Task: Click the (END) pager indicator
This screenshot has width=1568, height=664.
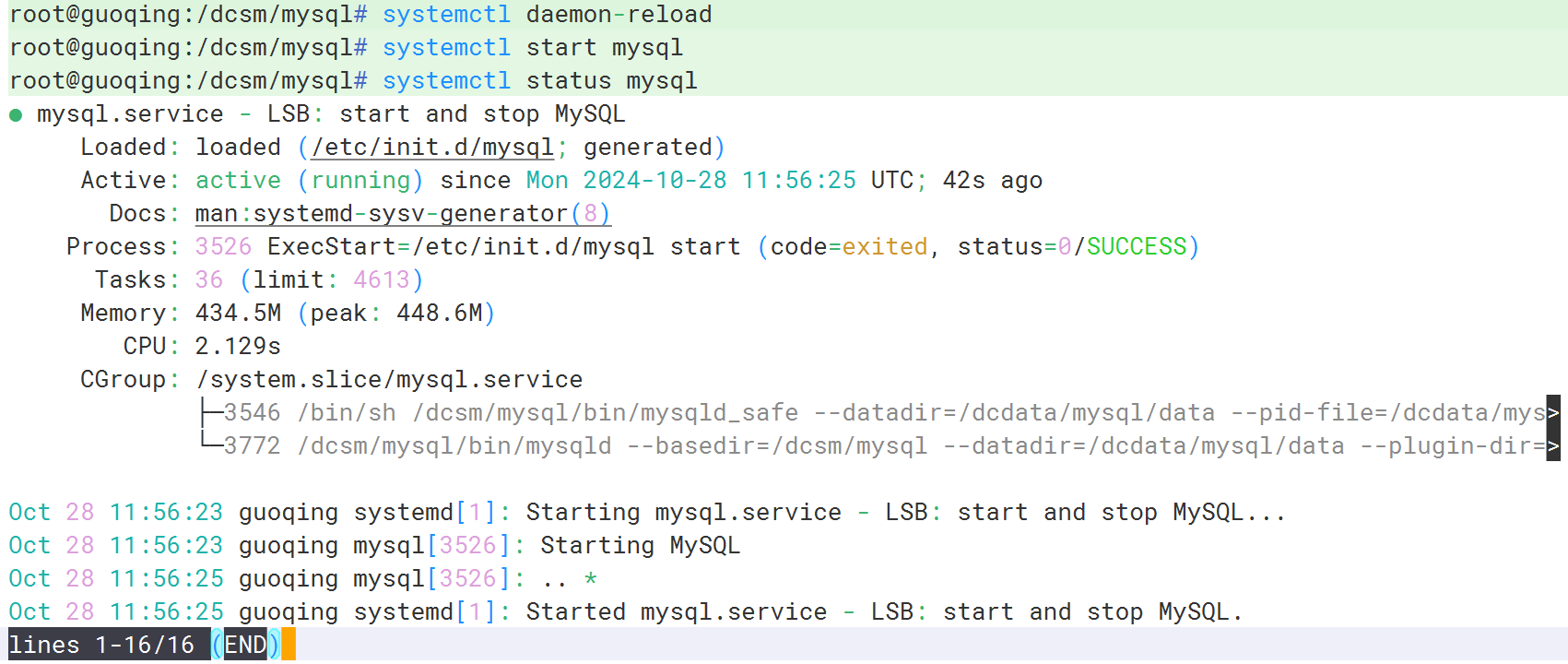Action: 245,645
